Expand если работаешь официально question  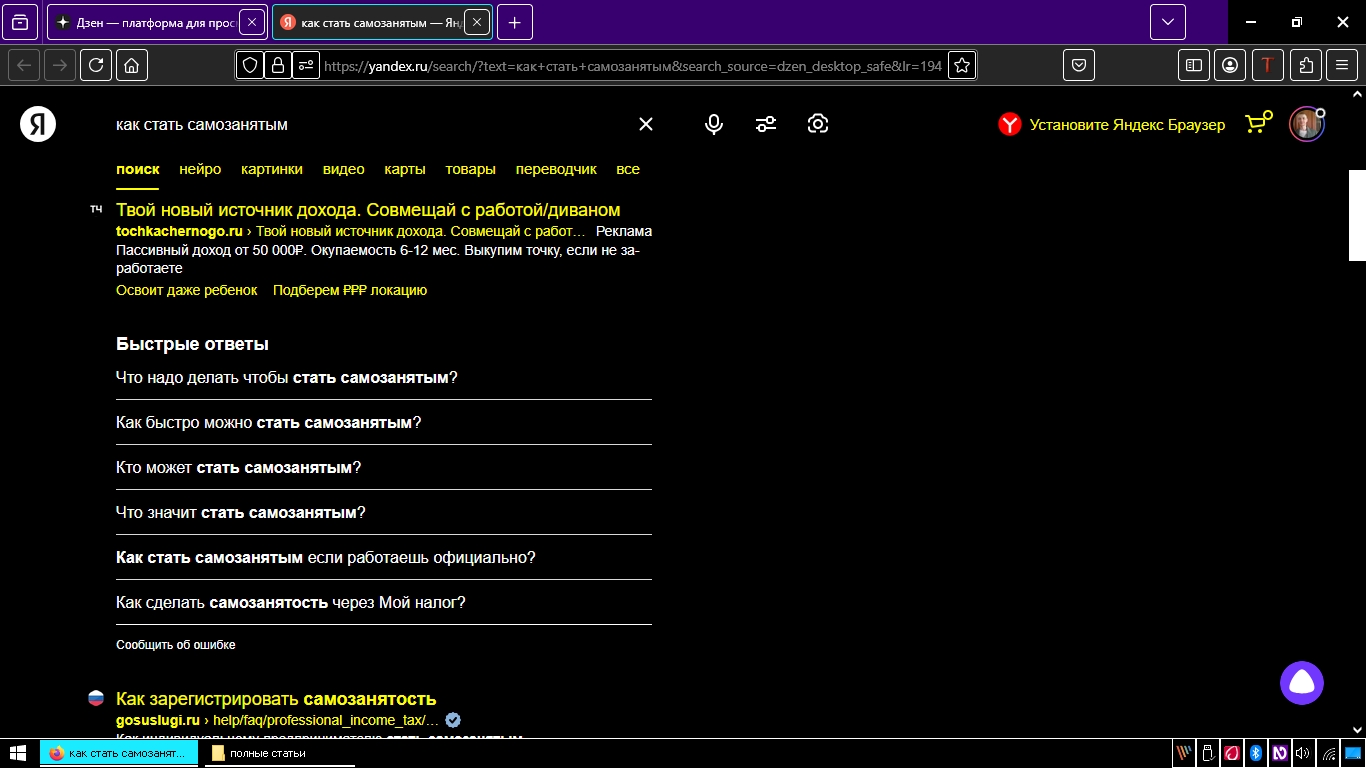pyautogui.click(x=384, y=558)
